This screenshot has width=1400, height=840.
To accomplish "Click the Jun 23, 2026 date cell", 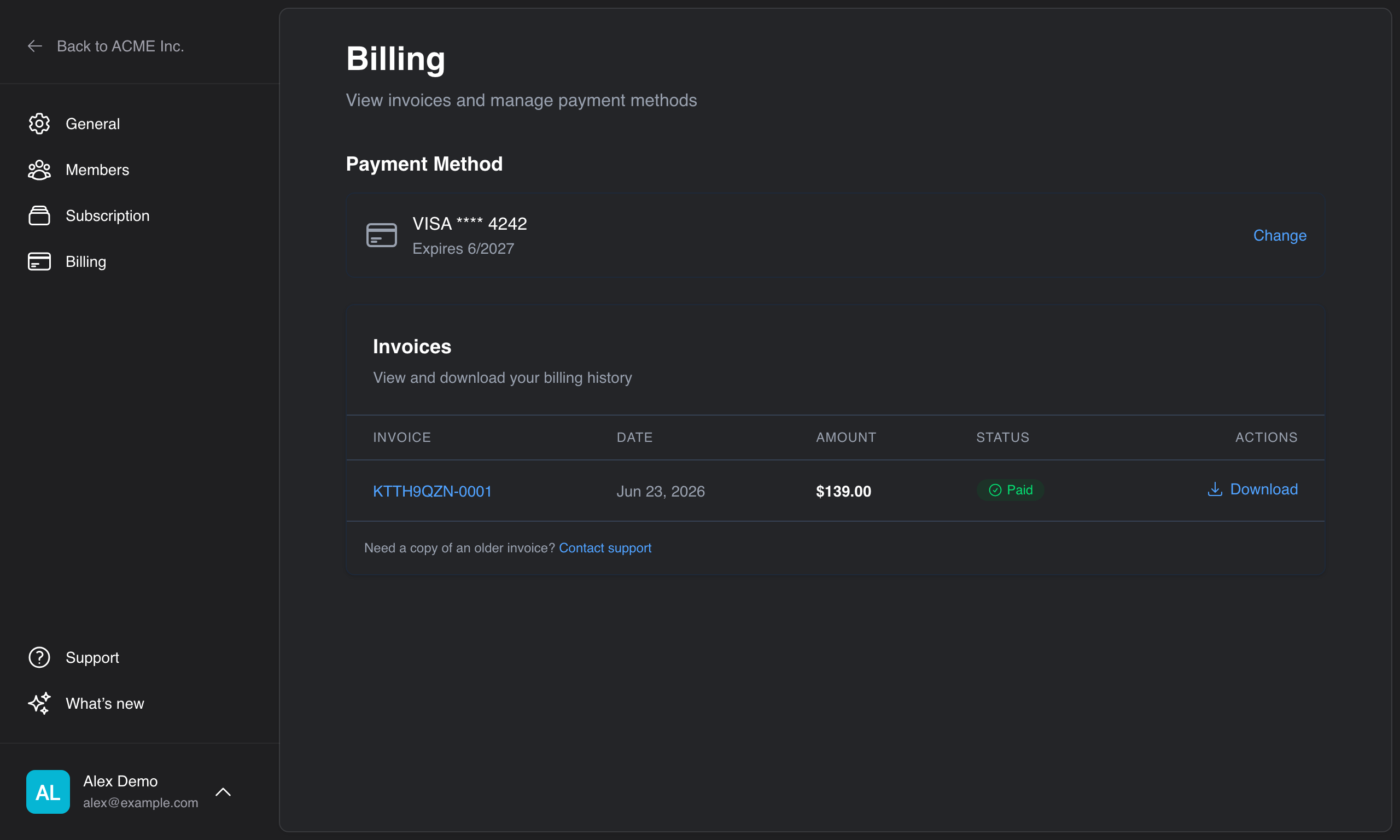I will click(661, 491).
